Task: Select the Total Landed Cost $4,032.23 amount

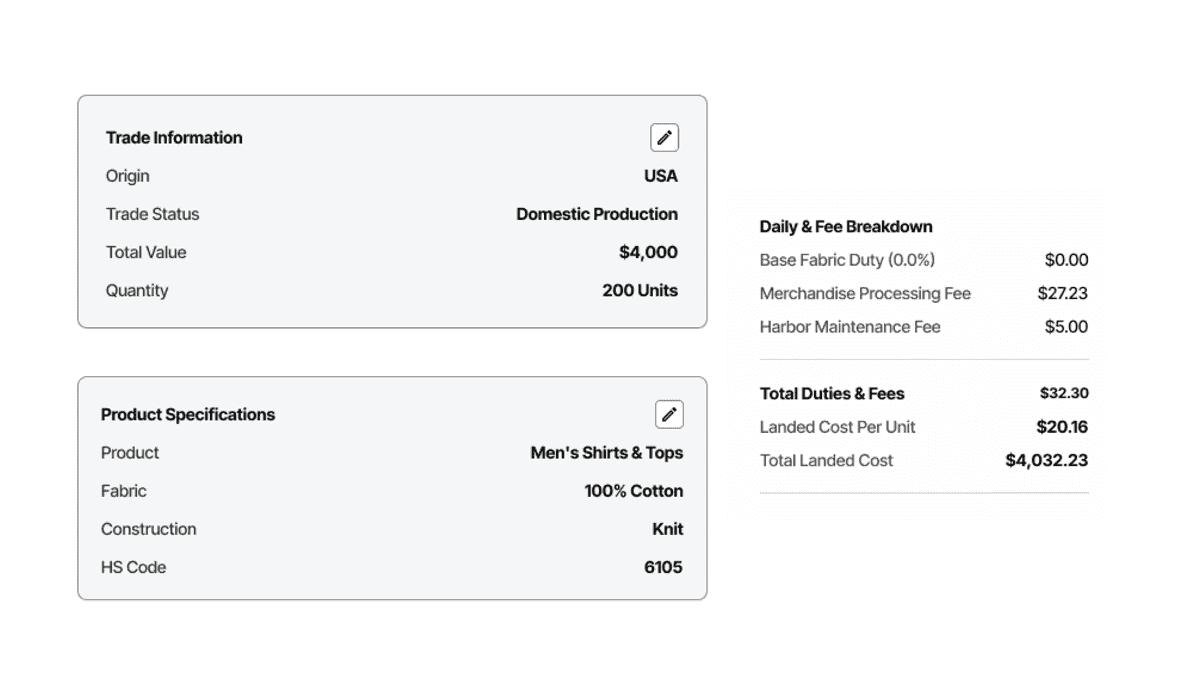Action: pyautogui.click(x=1046, y=461)
